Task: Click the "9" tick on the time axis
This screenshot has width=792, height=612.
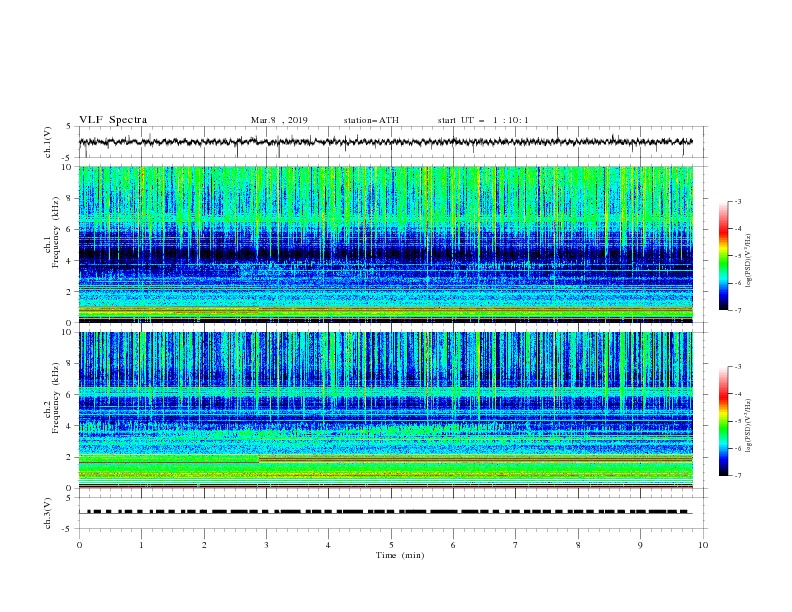Action: click(x=640, y=545)
